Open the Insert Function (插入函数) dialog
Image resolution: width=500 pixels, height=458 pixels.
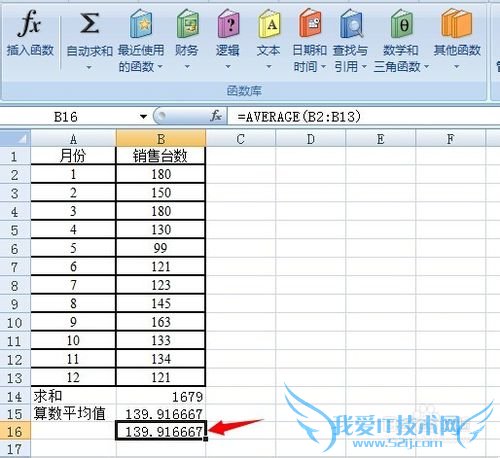click(30, 33)
